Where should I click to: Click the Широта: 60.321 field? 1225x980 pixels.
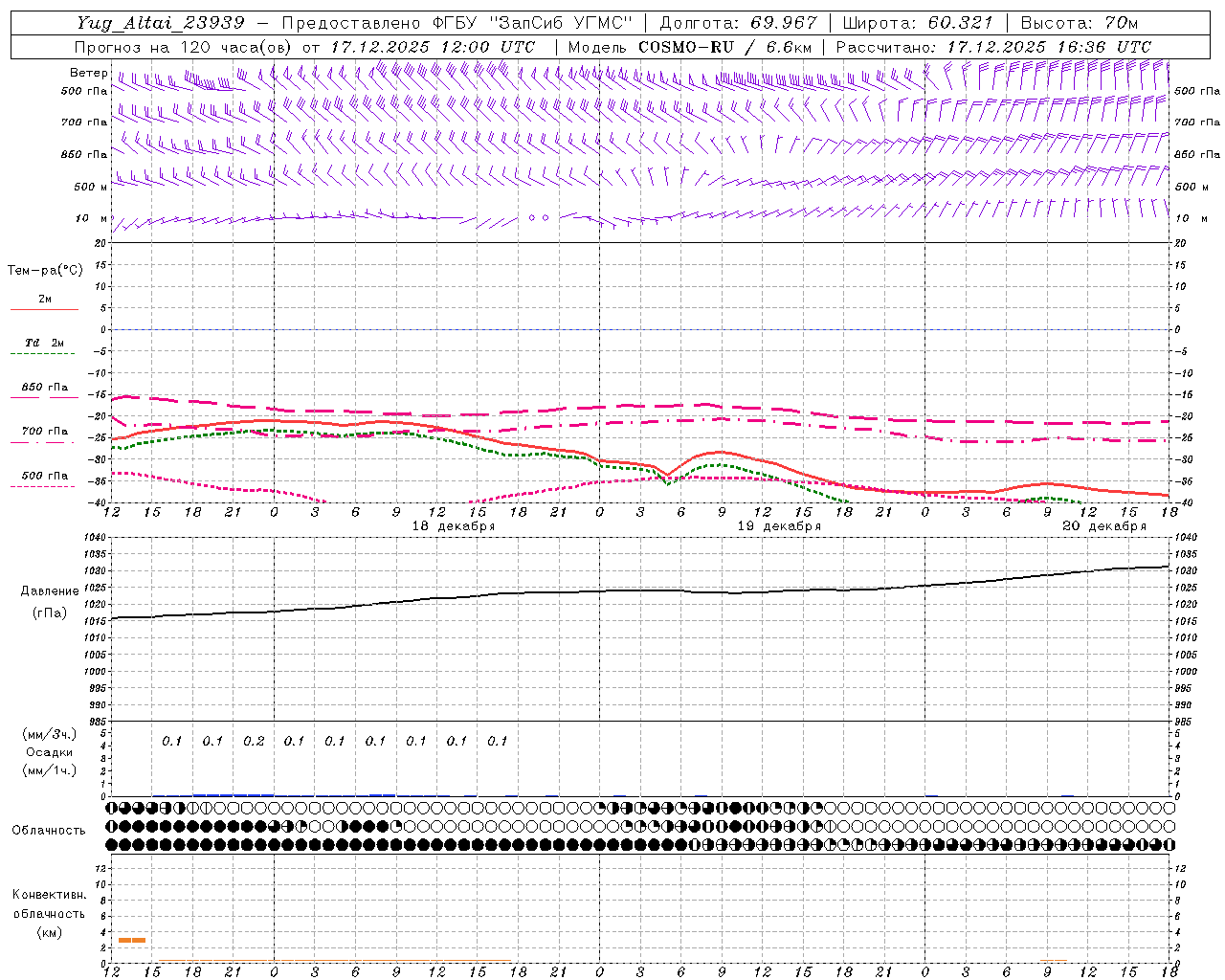(917, 23)
